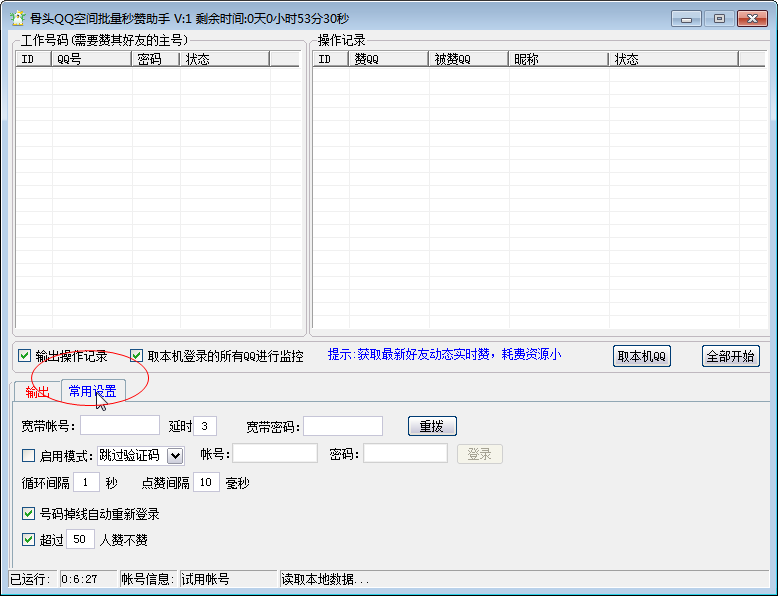This screenshot has height=596, width=778.
Task: Maximize the window
Action: tap(719, 19)
